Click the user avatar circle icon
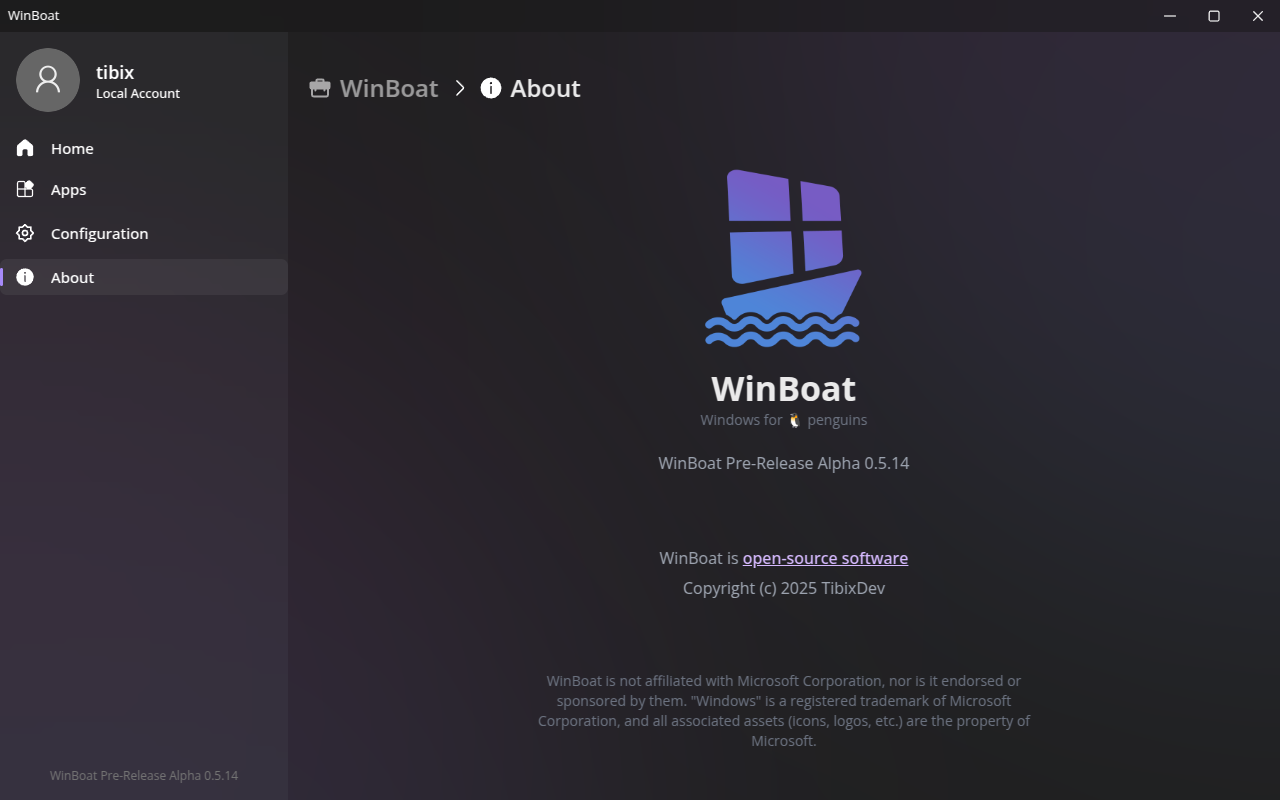The image size is (1280, 800). (47, 80)
